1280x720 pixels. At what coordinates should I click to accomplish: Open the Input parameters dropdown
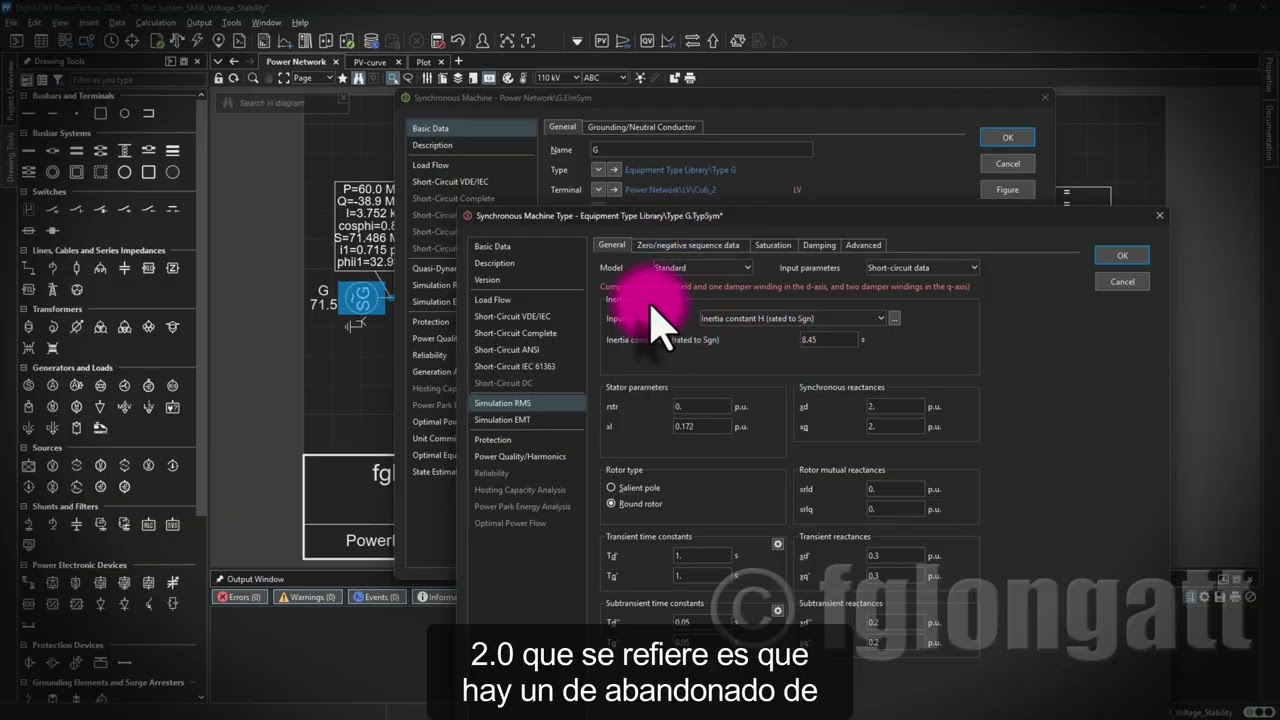[x=922, y=268]
